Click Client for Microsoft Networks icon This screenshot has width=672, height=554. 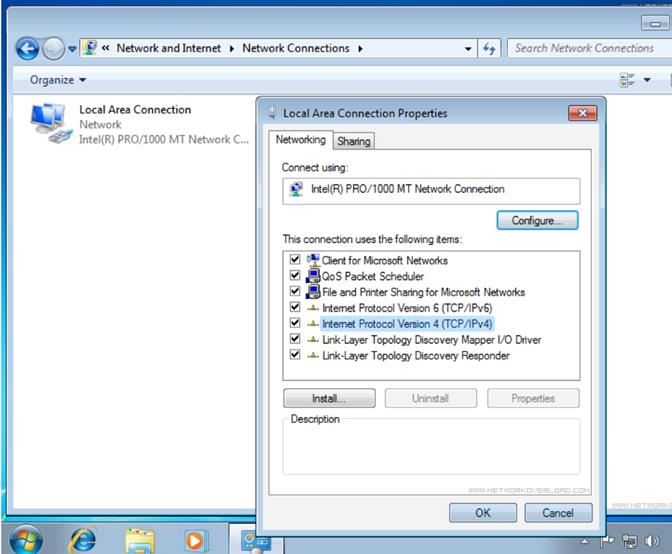pyautogui.click(x=313, y=260)
